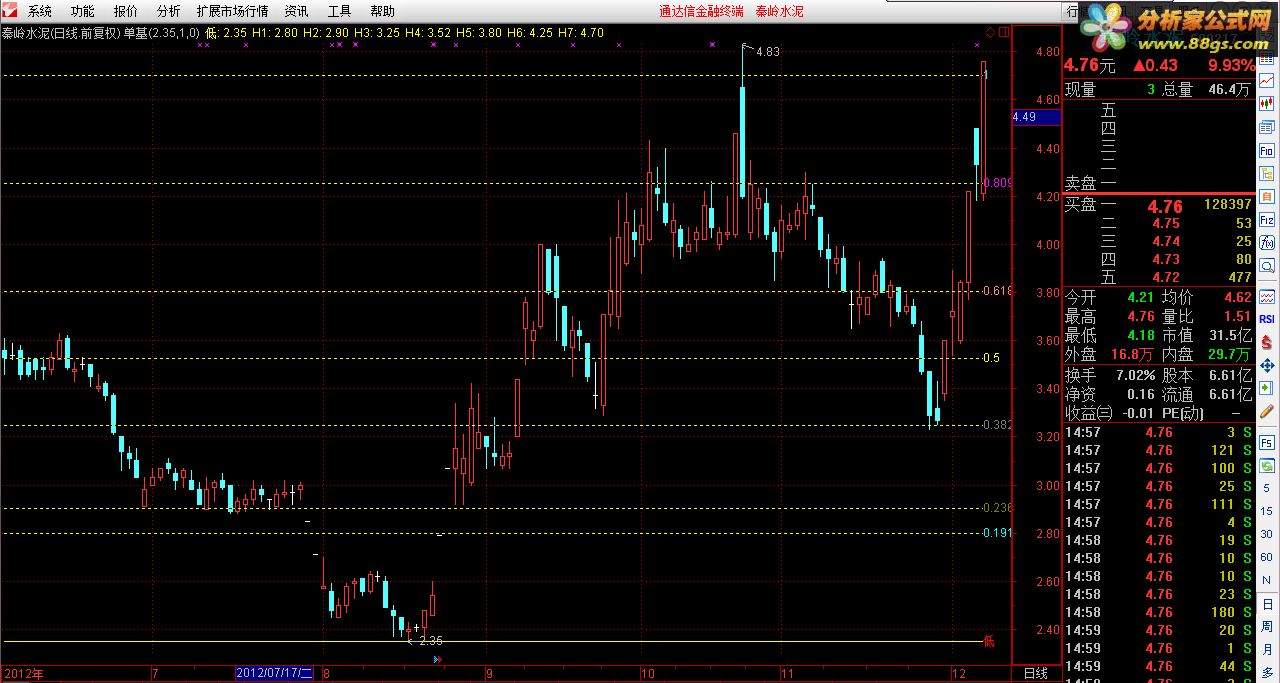Click the blue four-way arrows icon

(1267, 365)
